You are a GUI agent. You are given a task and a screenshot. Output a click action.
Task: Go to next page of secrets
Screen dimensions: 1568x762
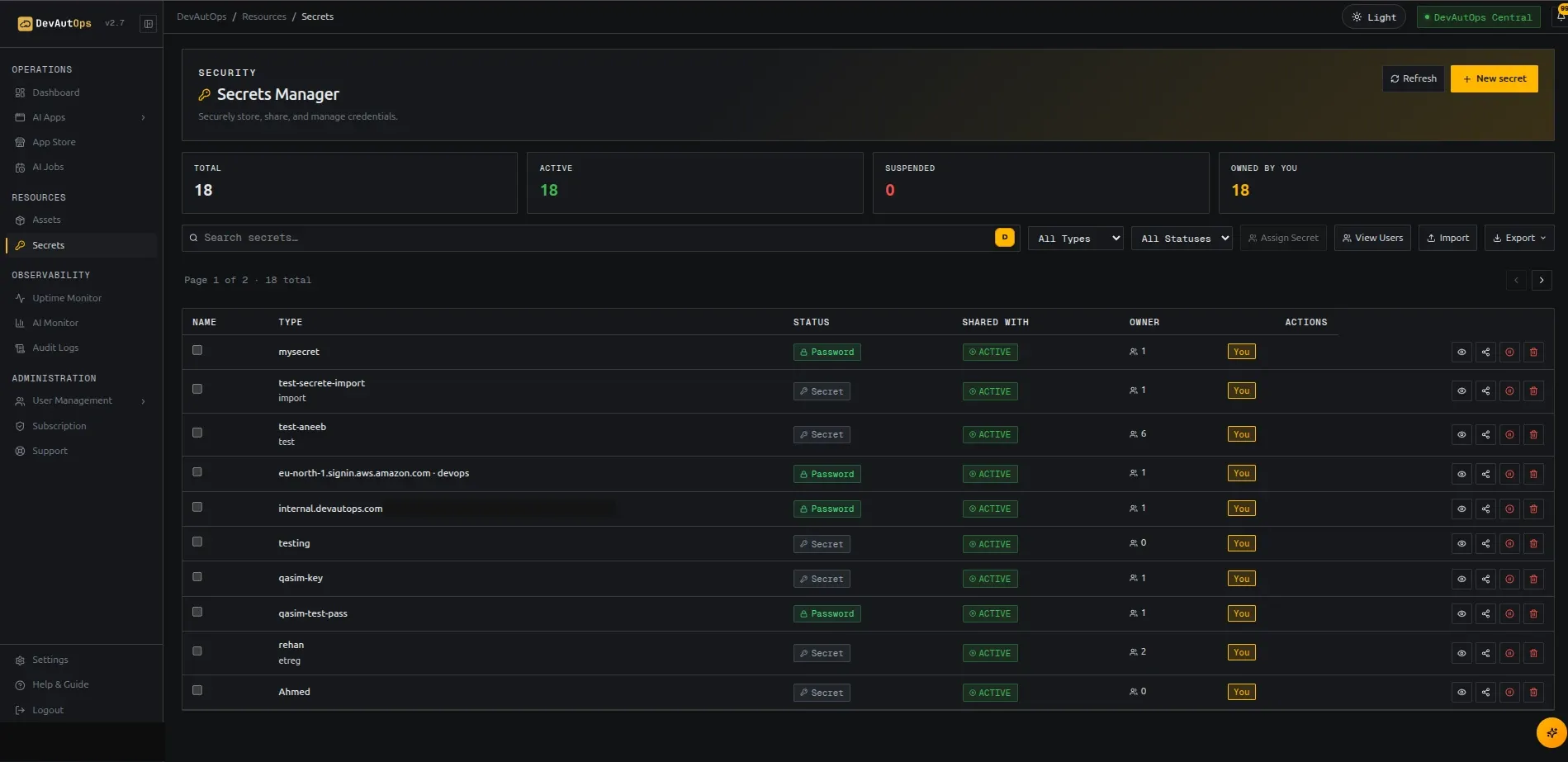tap(1542, 280)
